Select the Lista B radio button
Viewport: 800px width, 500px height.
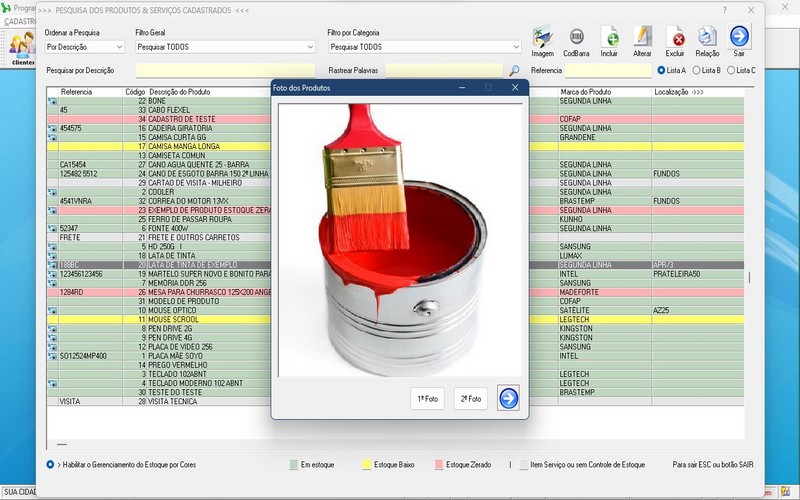pyautogui.click(x=696, y=71)
